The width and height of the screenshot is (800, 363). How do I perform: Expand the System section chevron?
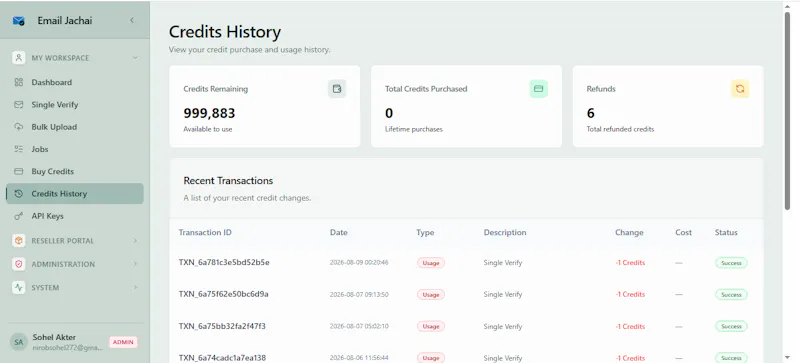point(135,287)
